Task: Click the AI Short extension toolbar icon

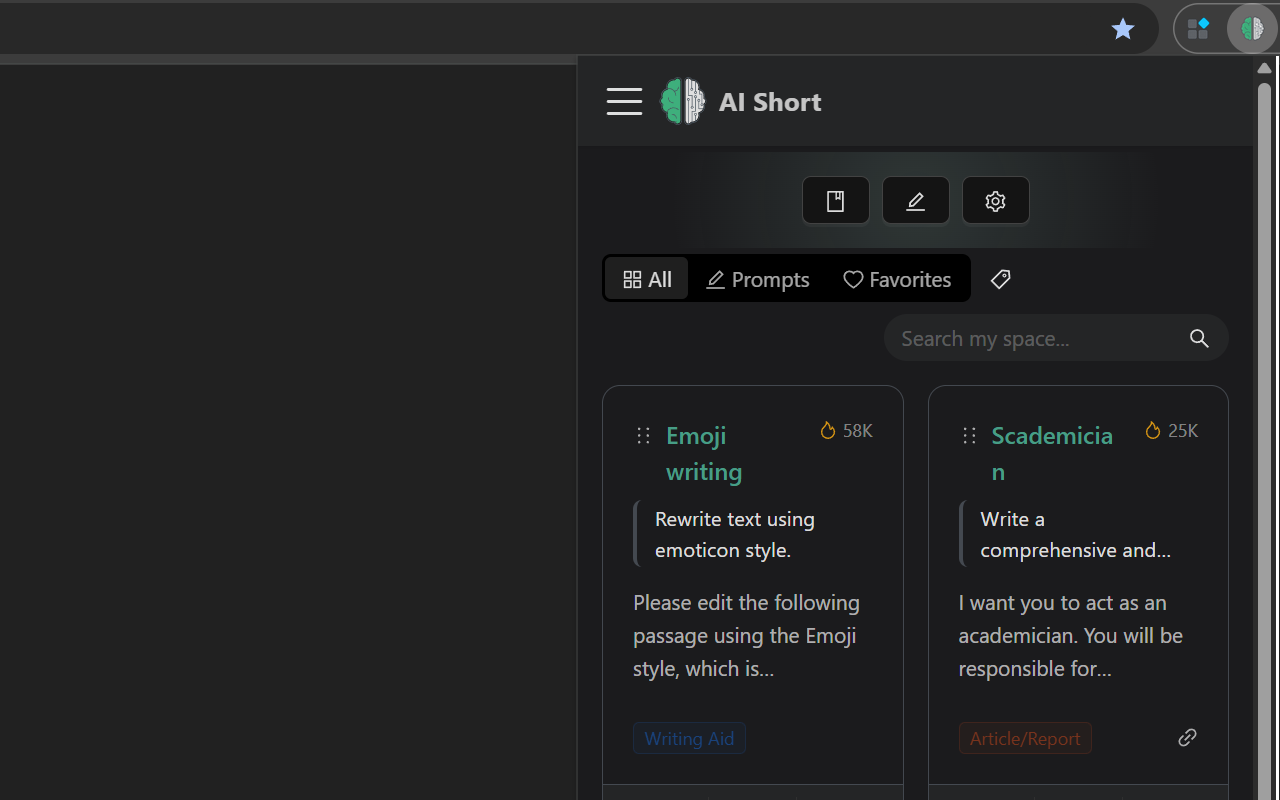Action: click(1252, 29)
